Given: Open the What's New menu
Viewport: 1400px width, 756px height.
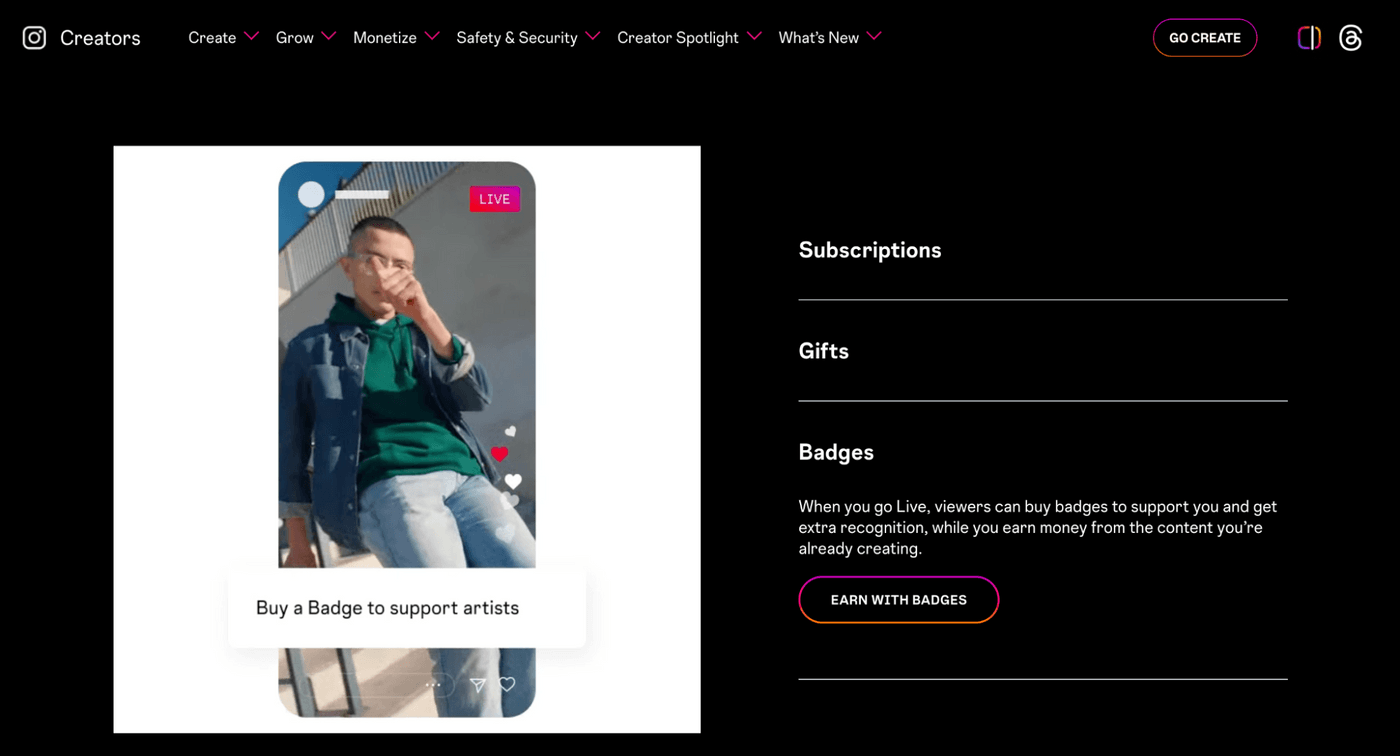Looking at the screenshot, I should pos(819,38).
